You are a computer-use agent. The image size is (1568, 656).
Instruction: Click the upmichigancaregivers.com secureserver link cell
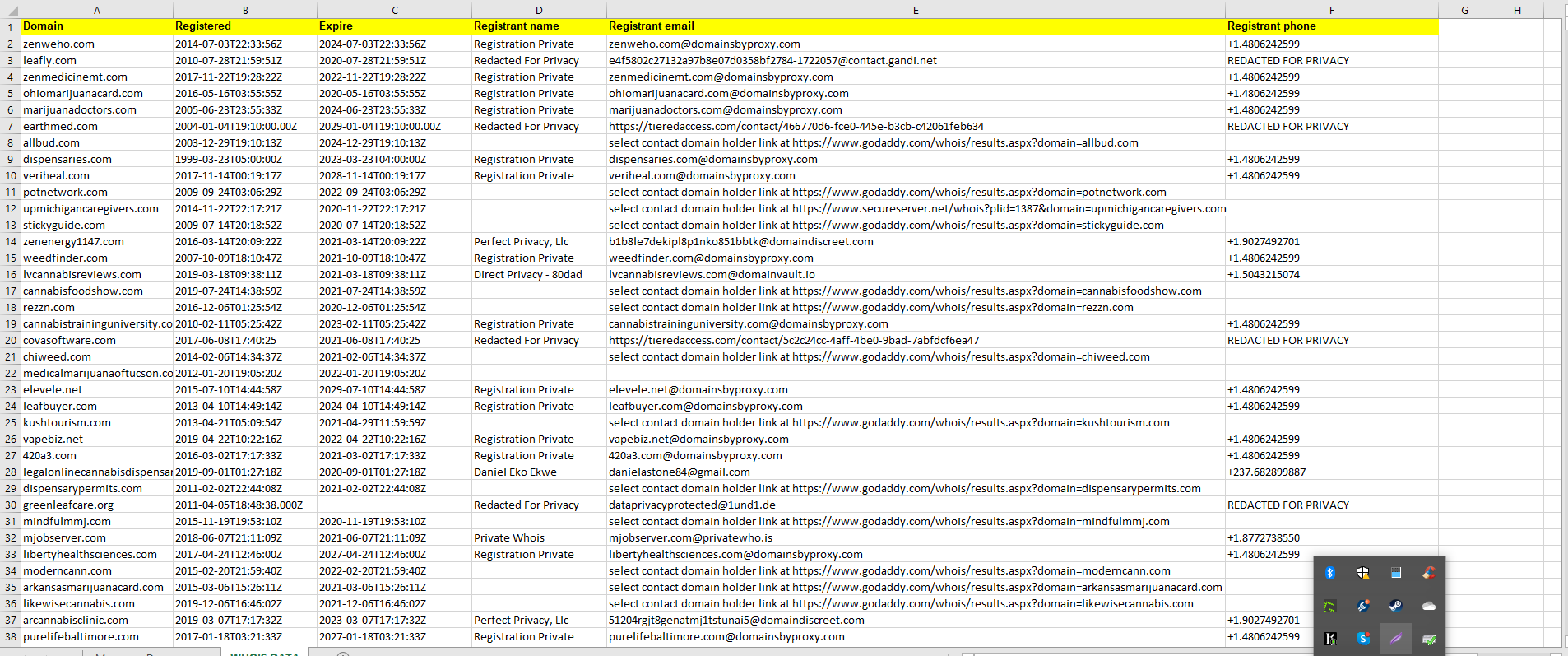[x=916, y=208]
